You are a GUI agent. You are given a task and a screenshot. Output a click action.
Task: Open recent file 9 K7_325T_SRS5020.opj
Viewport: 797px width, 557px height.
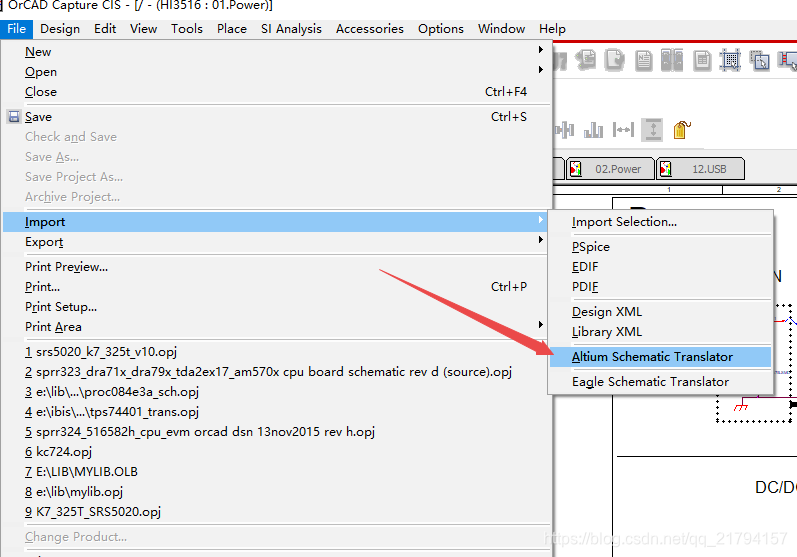tap(277, 512)
